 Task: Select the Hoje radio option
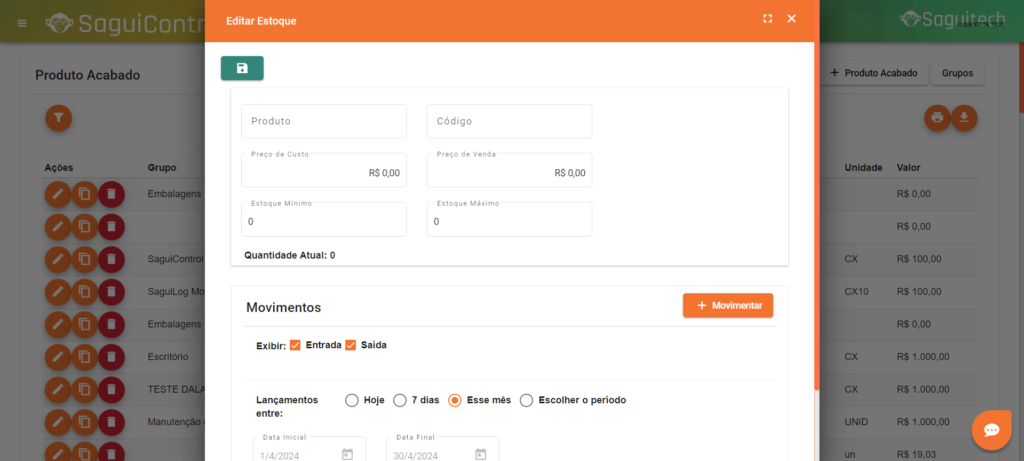(351, 400)
